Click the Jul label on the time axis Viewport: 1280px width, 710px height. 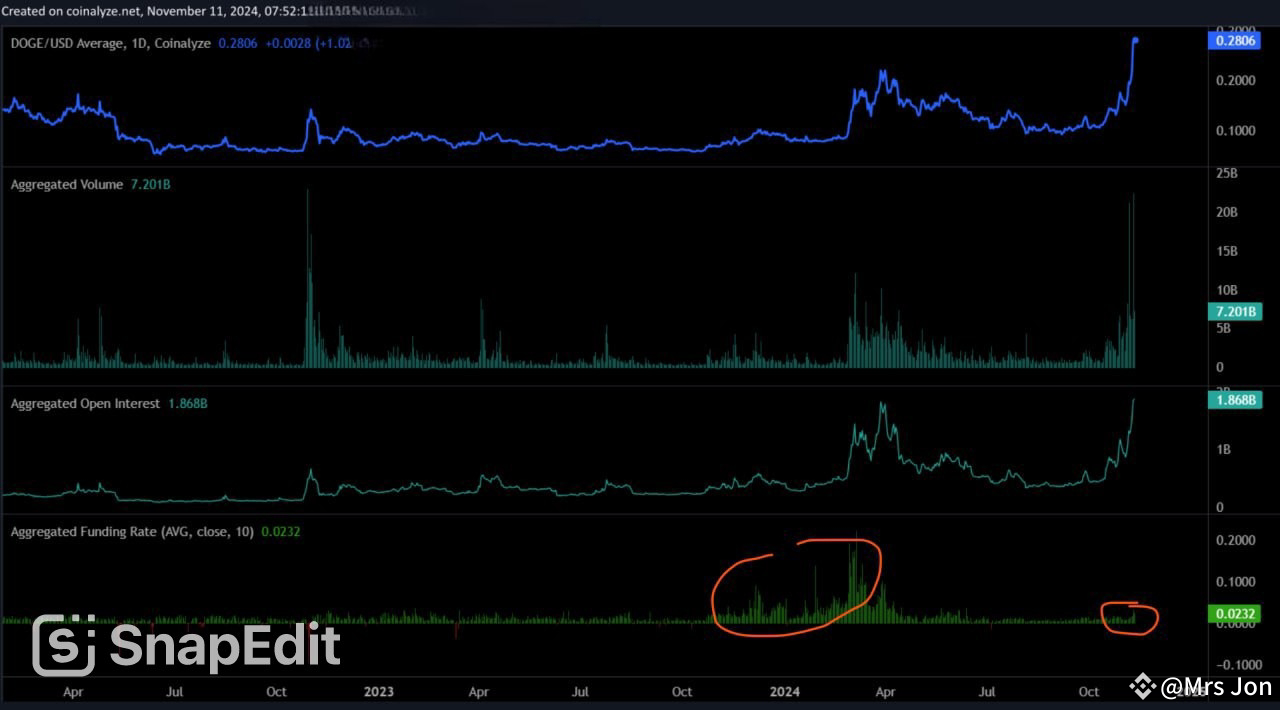[x=987, y=691]
